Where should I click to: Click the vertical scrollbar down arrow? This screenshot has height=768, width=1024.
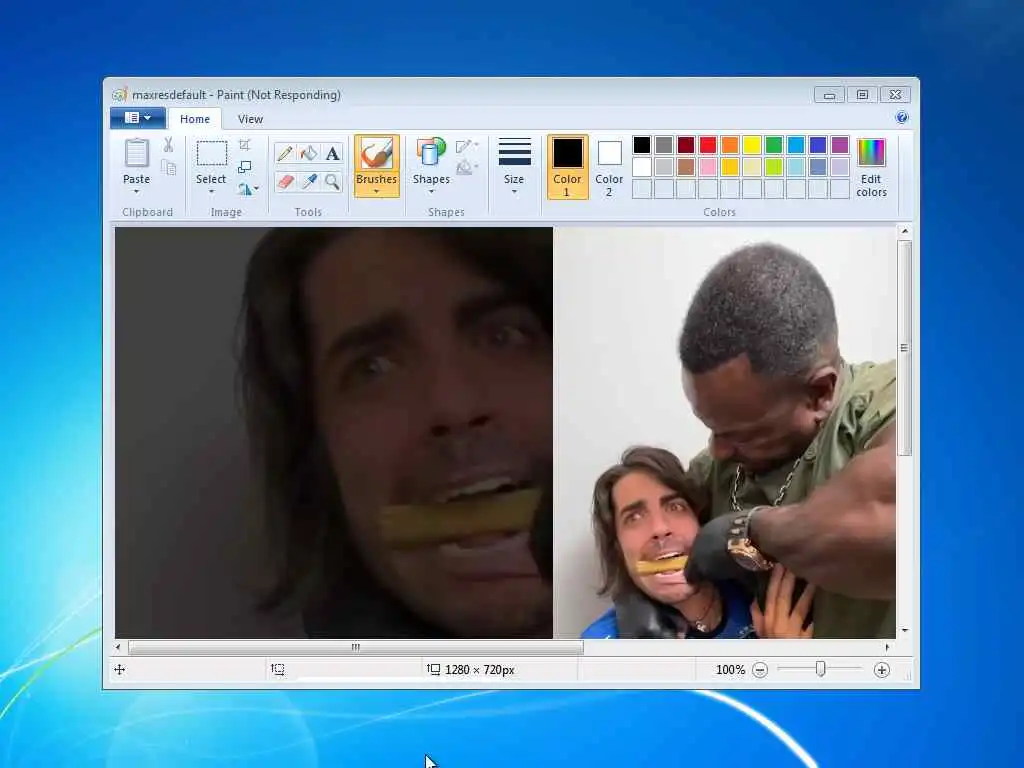pyautogui.click(x=904, y=631)
